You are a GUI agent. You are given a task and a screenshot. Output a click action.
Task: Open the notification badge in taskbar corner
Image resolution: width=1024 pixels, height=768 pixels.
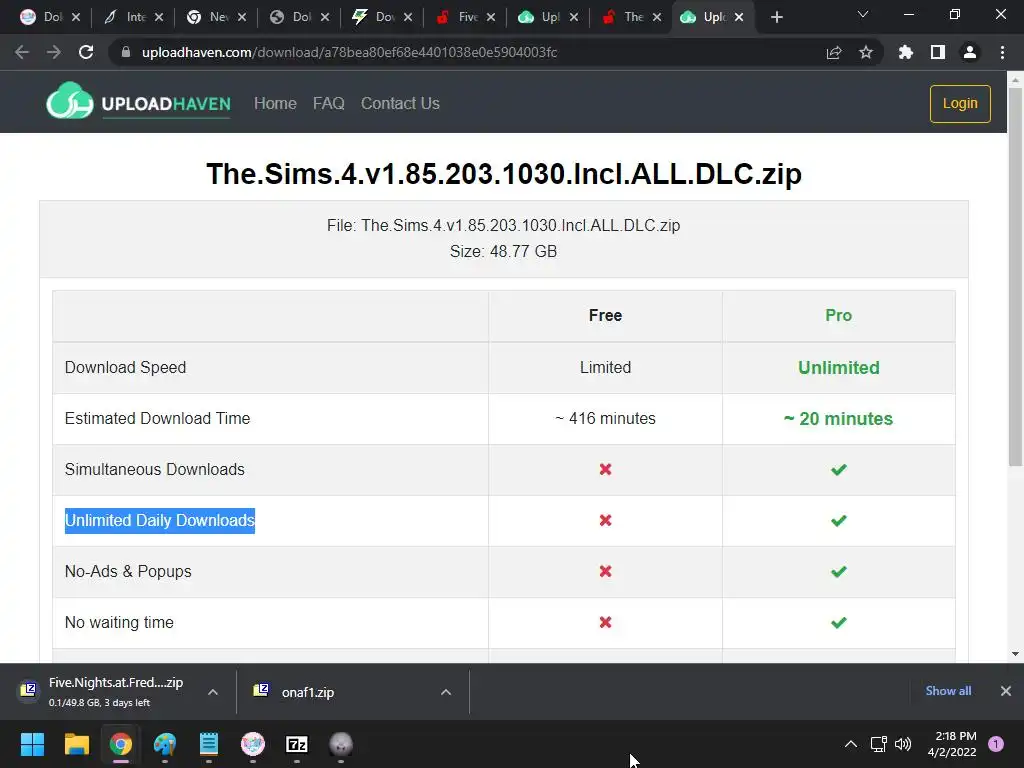point(996,744)
